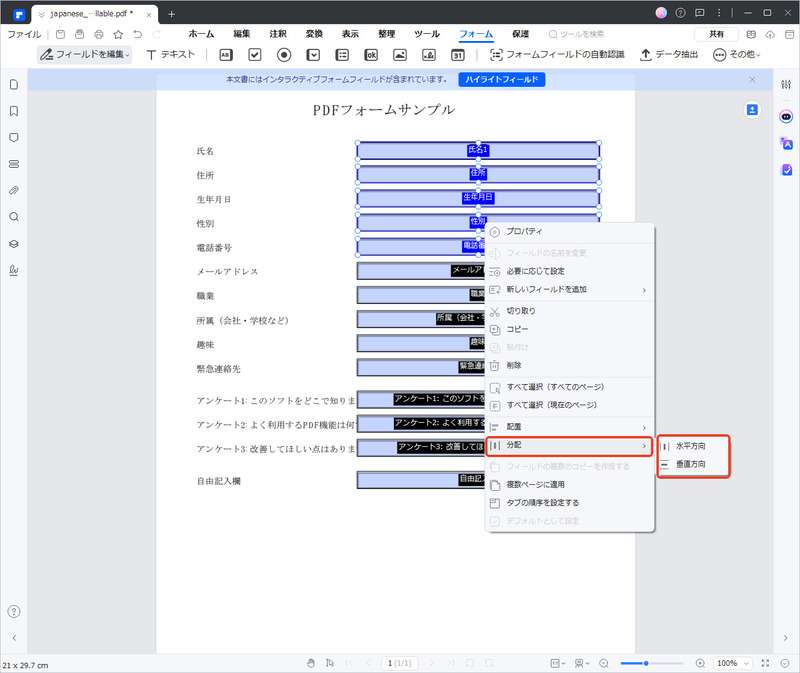This screenshot has width=800, height=673.
Task: Expand the left sidebar collapse arrow
Action: click(14, 637)
